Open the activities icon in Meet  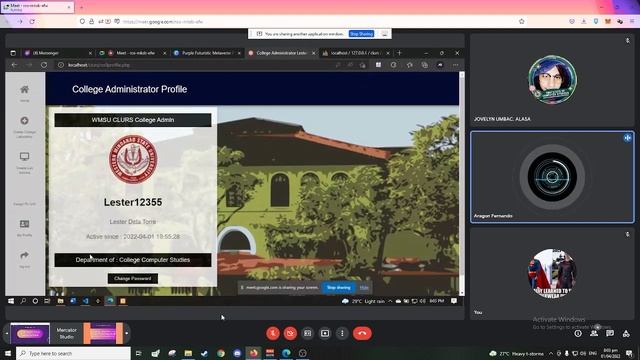click(626, 333)
